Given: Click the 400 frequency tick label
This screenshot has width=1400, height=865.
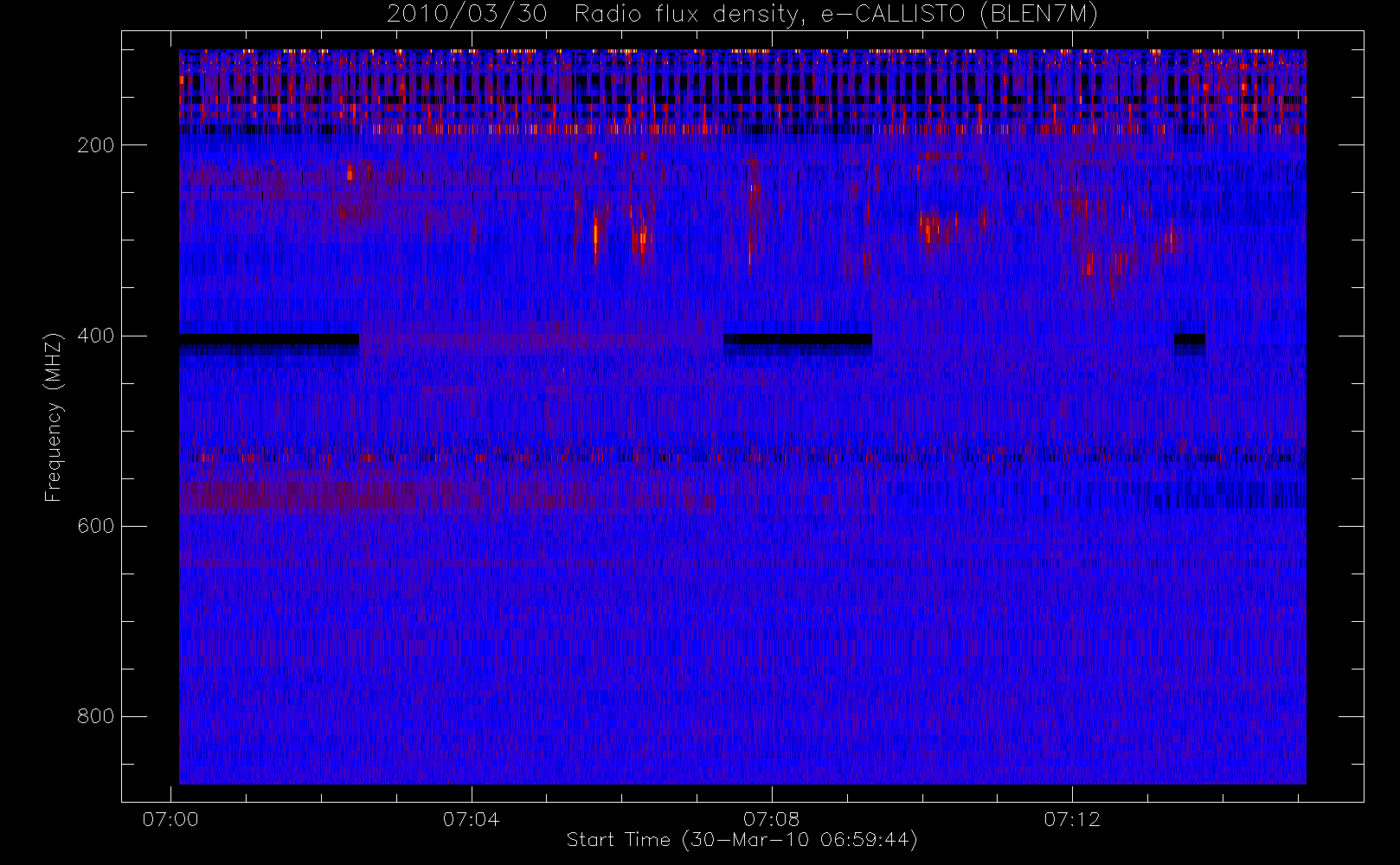Looking at the screenshot, I should pyautogui.click(x=96, y=336).
